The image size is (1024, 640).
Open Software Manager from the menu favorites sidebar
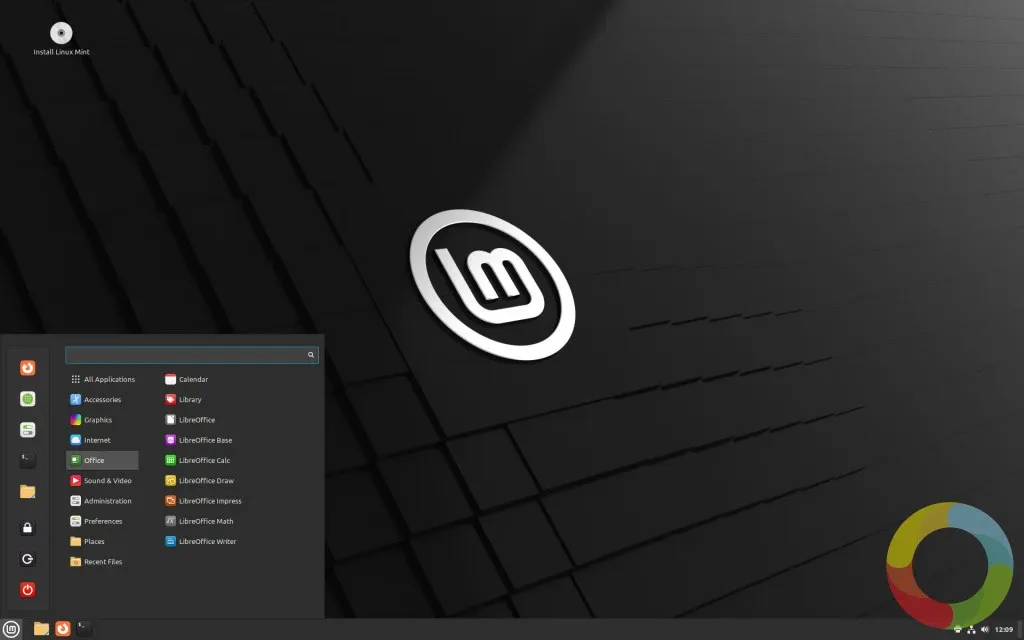[x=27, y=399]
